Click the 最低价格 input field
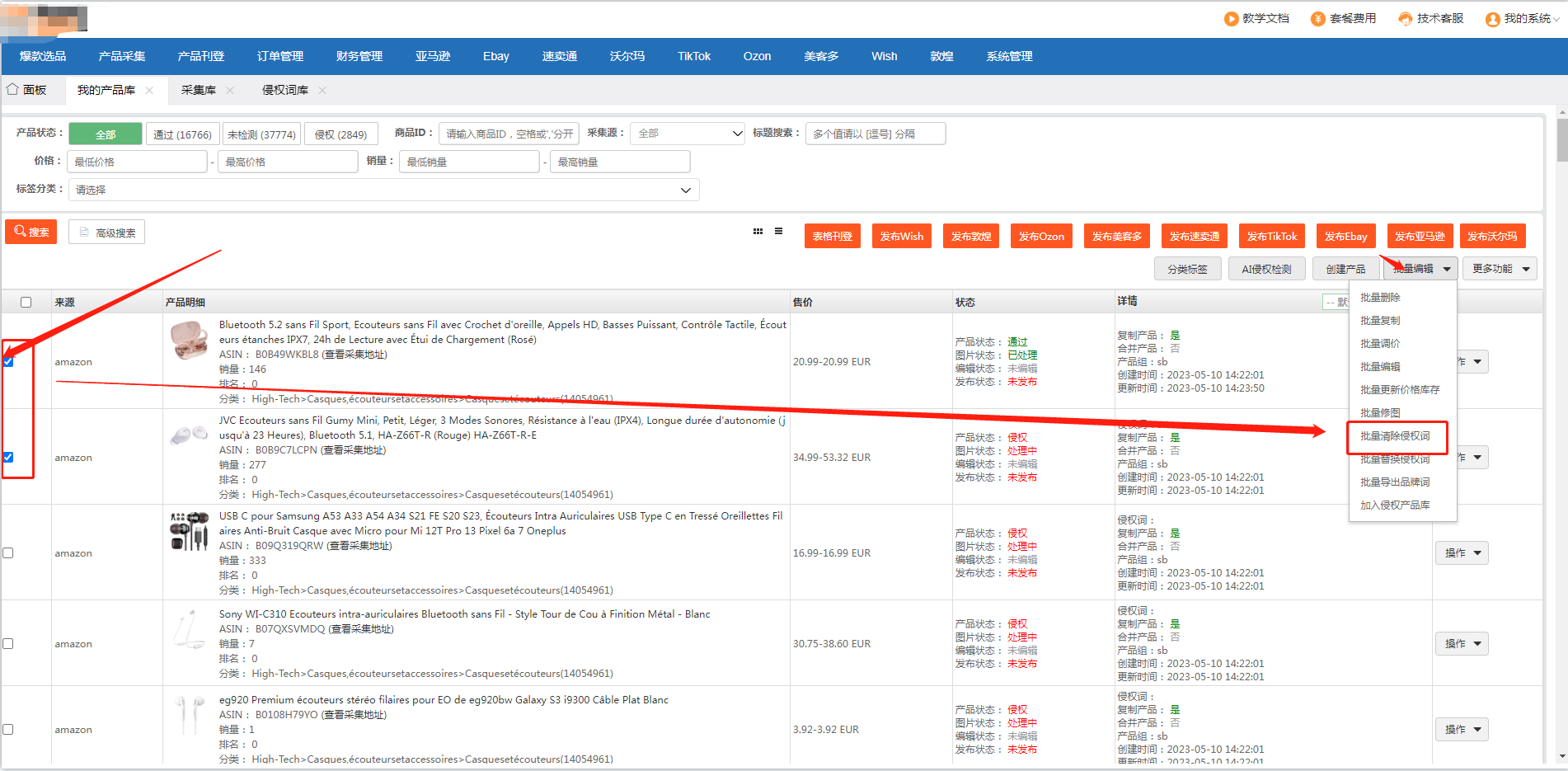The height and width of the screenshot is (771, 1568). [x=137, y=162]
